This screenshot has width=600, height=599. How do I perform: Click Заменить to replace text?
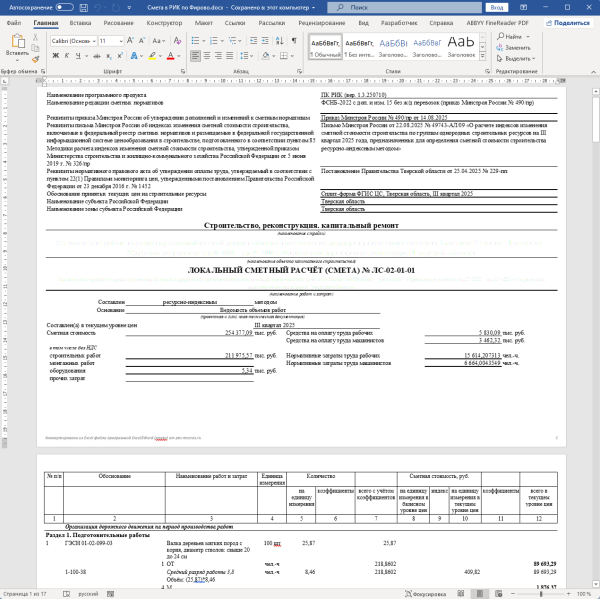514,48
